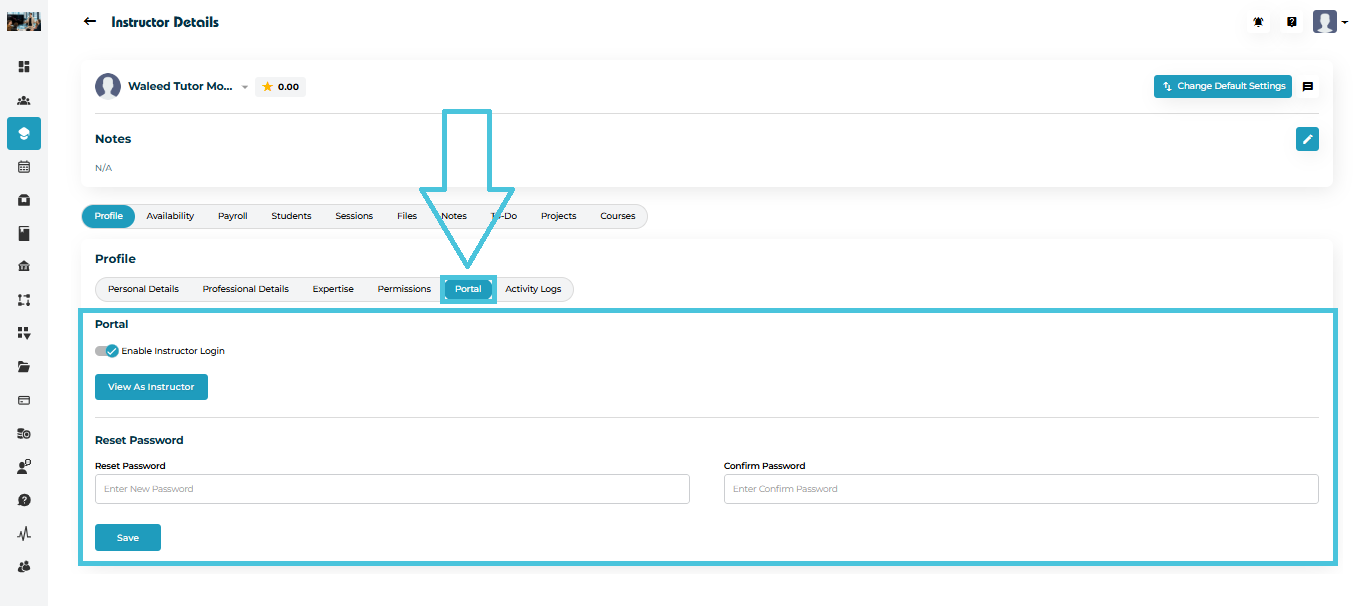
Task: Select the Permissions sub-tab
Action: (x=404, y=289)
